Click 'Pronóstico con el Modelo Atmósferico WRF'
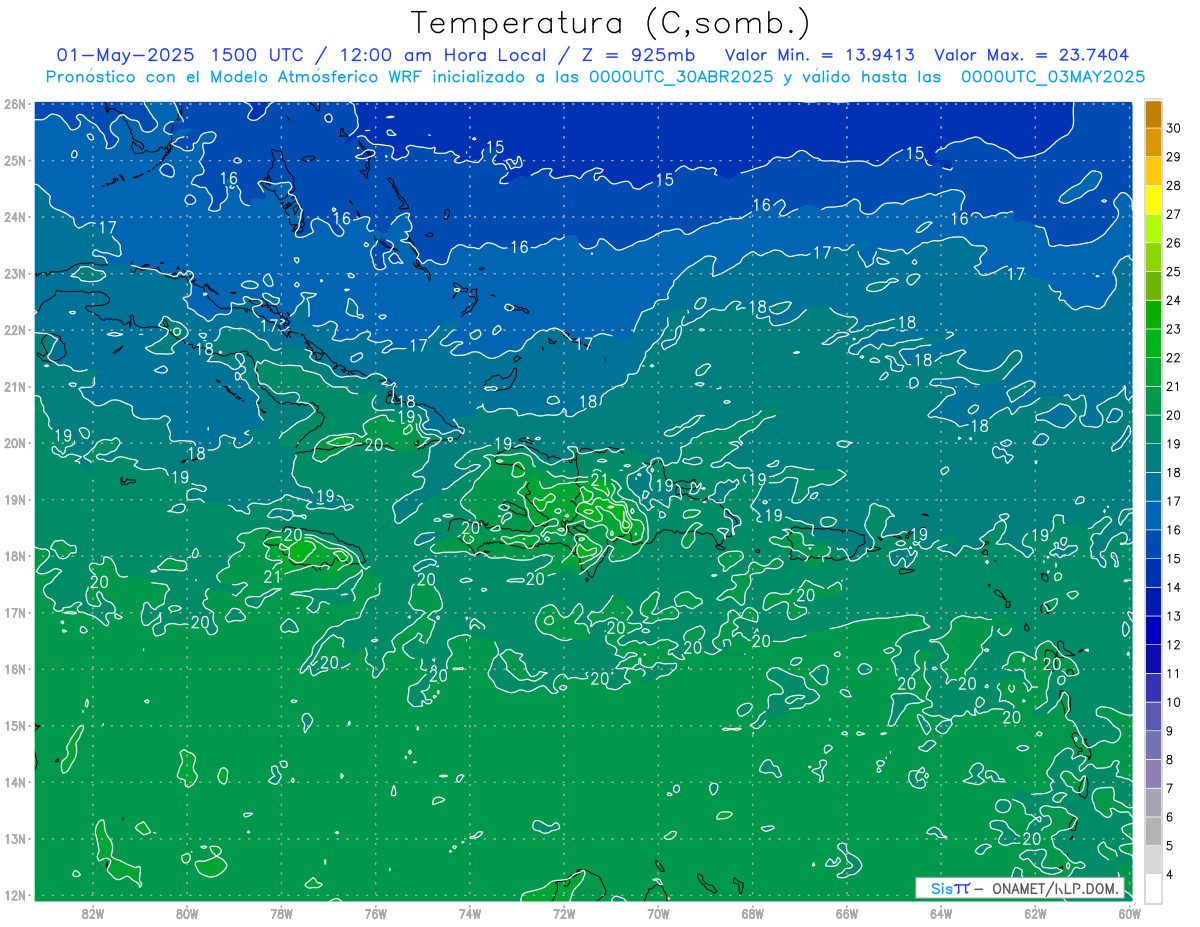 [x=236, y=76]
